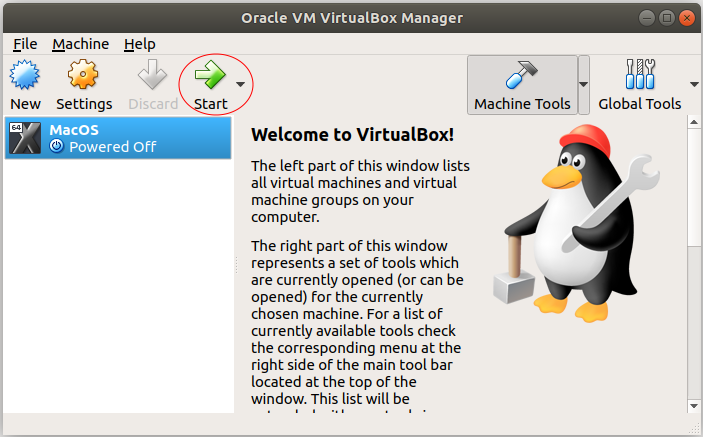Open the Machine menu
Screen dimensions: 703x437
click(x=80, y=44)
